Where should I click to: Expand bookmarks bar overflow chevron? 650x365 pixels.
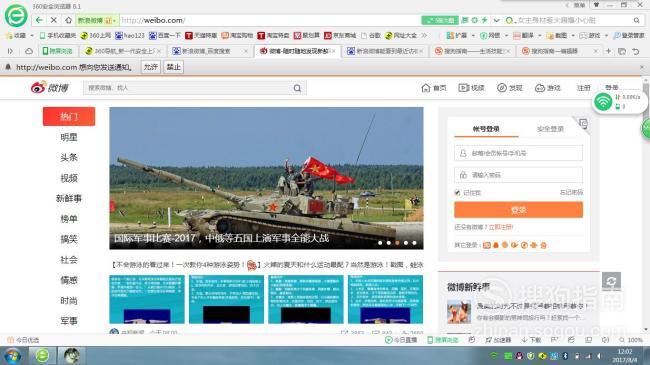[424, 36]
